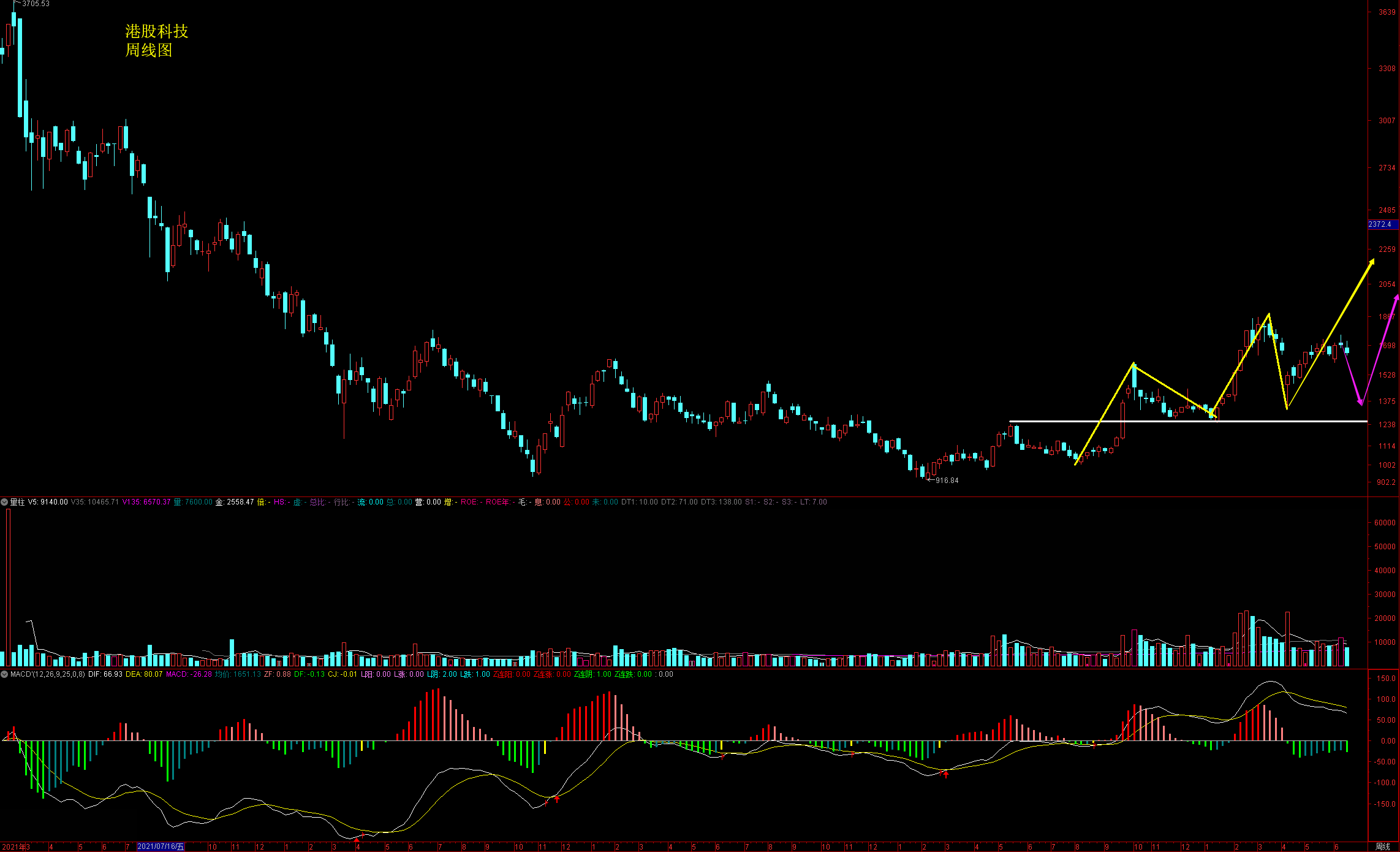Click the 3639 price axis label

click(x=1387, y=12)
